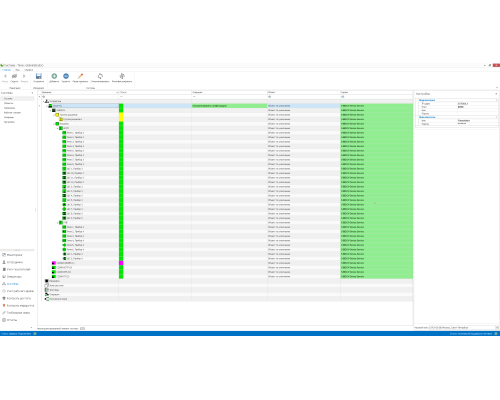Click the Back arrow navigation icon
Viewport: 500px width, 400px height.
[x=5, y=76]
